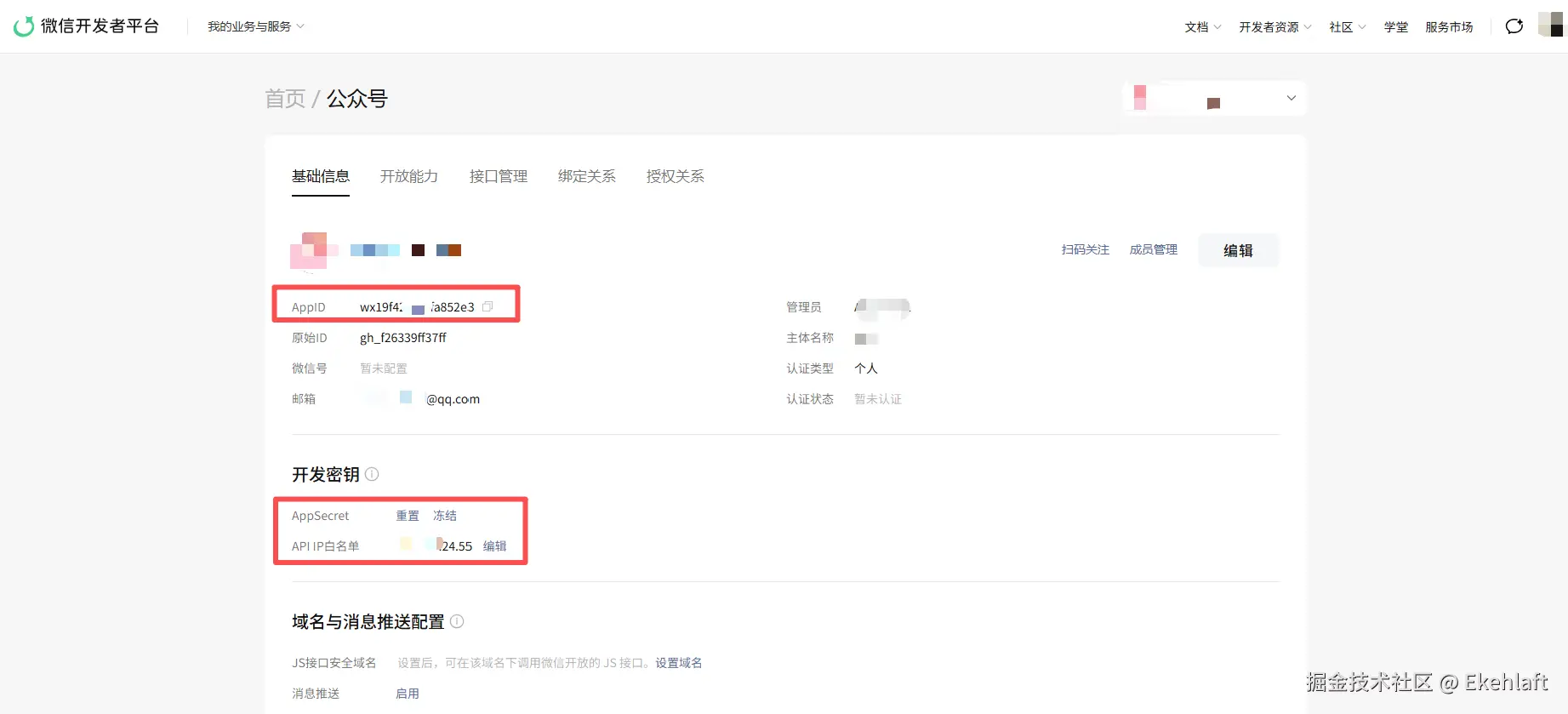The image size is (1568, 714).
Task: Switch to the 绑定关系 tab
Action: (x=587, y=176)
